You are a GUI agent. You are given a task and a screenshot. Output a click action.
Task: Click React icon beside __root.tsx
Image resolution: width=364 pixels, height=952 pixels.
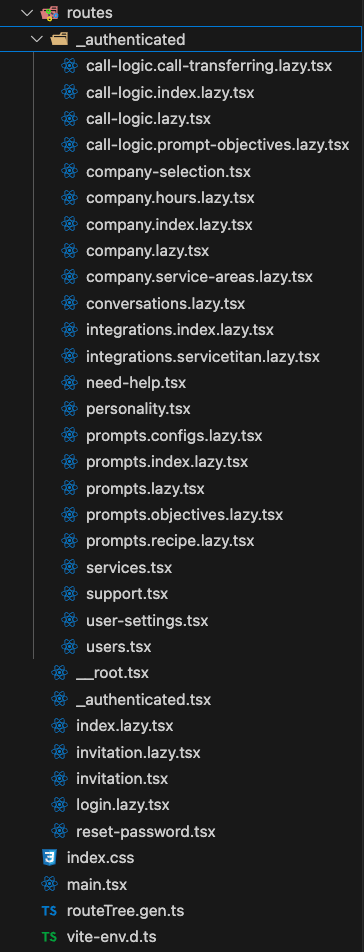(59, 673)
